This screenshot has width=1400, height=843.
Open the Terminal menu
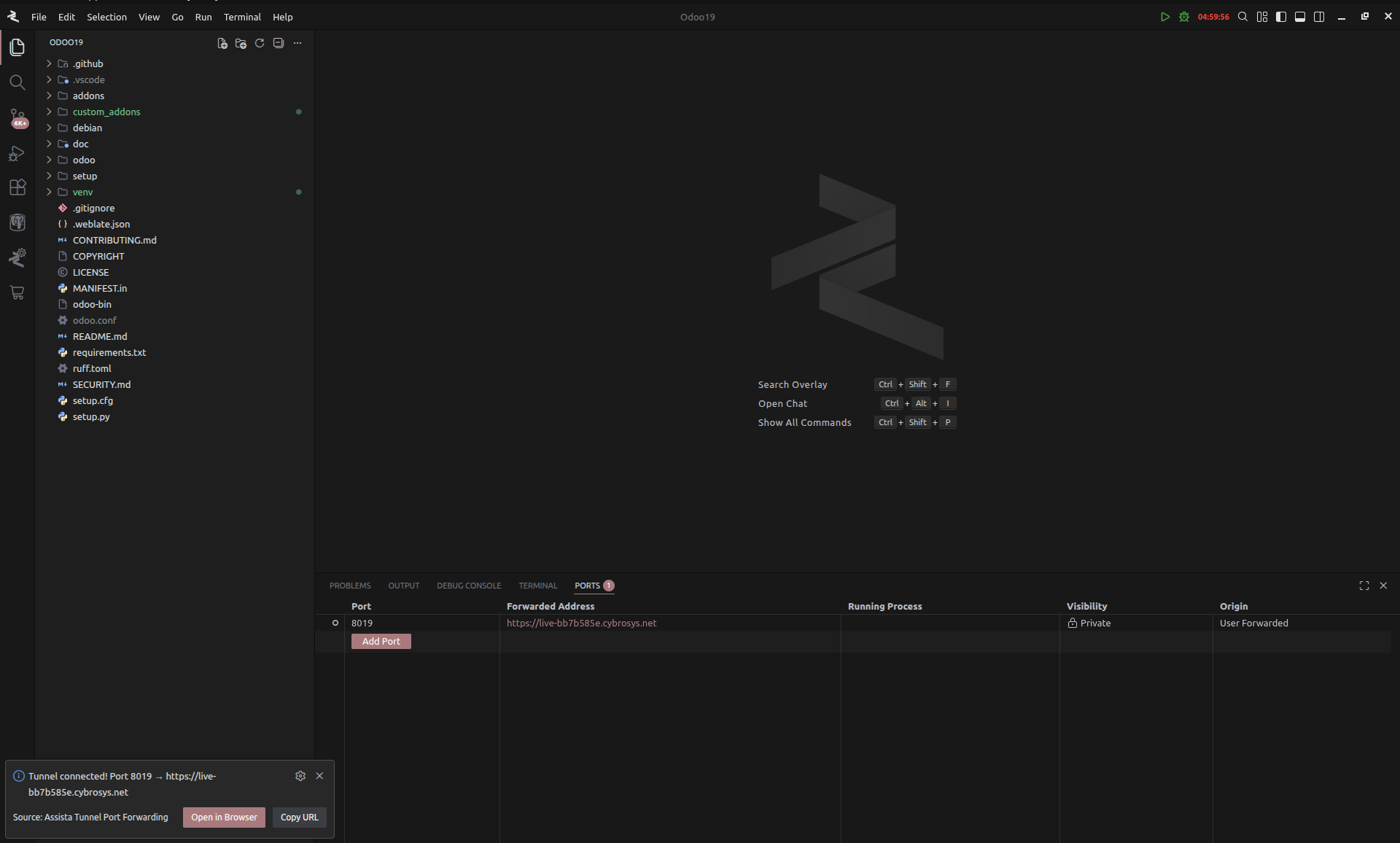pos(242,17)
